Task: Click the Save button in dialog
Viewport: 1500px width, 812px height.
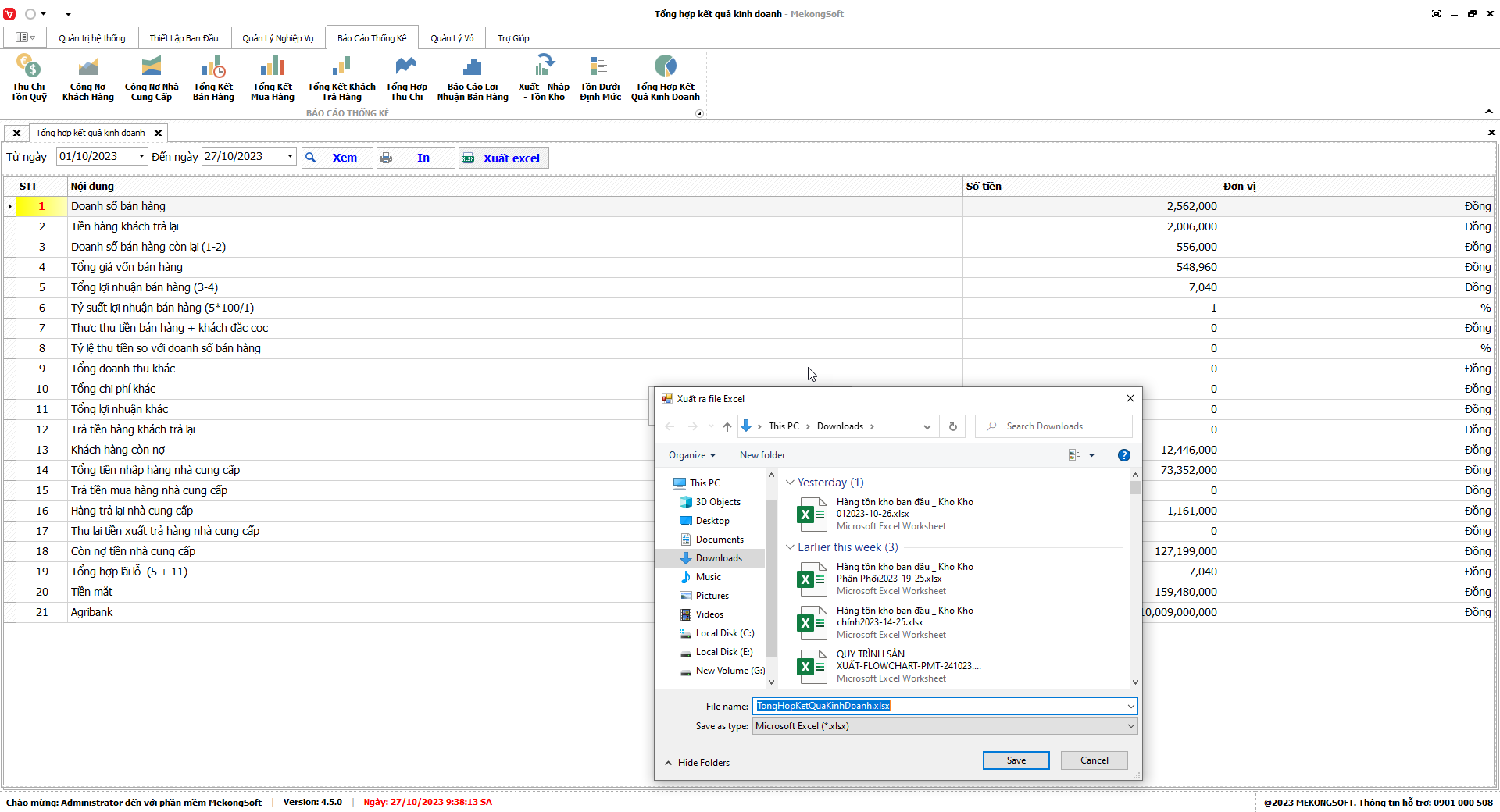Action: coord(1016,760)
